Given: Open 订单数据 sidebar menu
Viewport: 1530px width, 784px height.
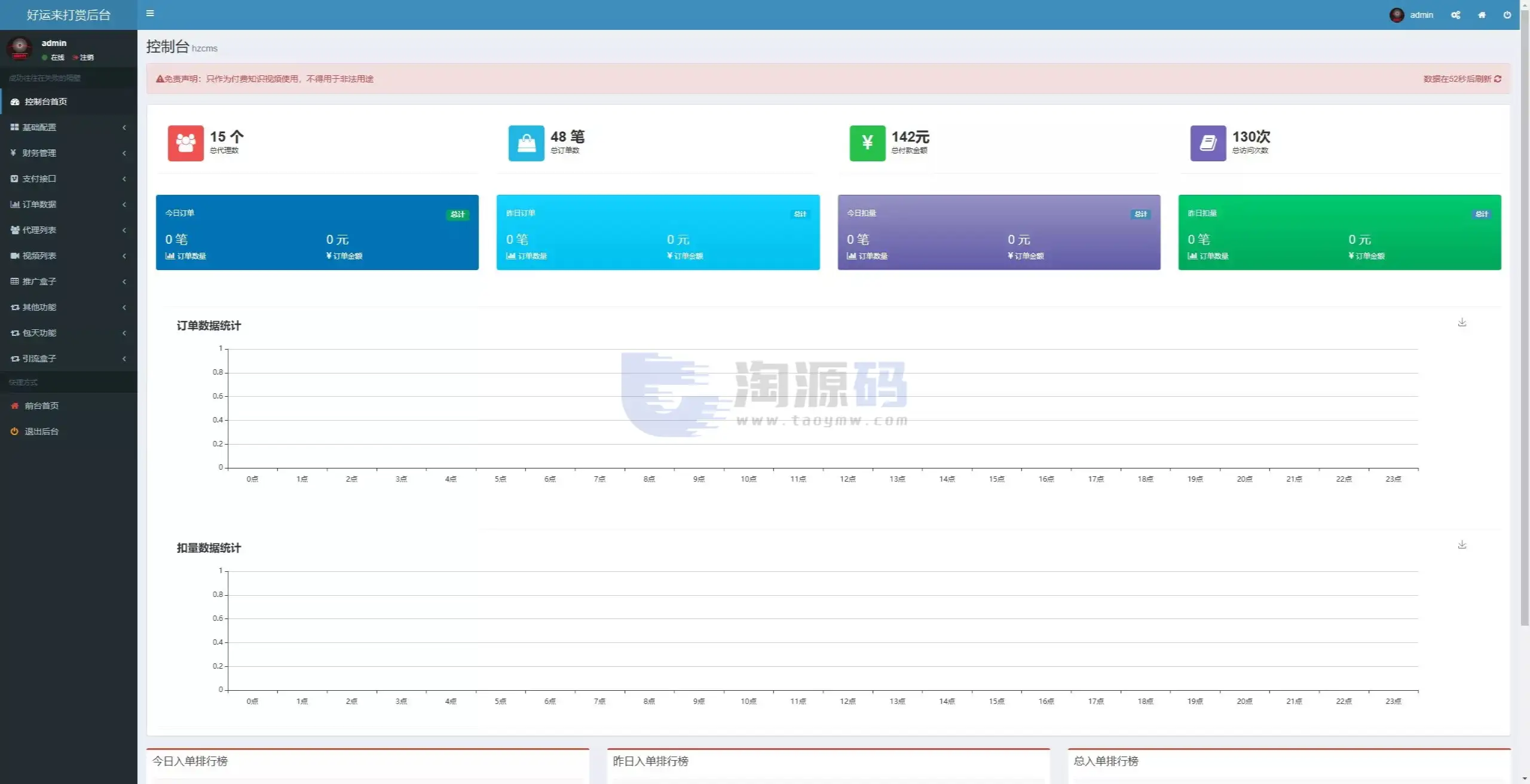Looking at the screenshot, I should point(69,204).
